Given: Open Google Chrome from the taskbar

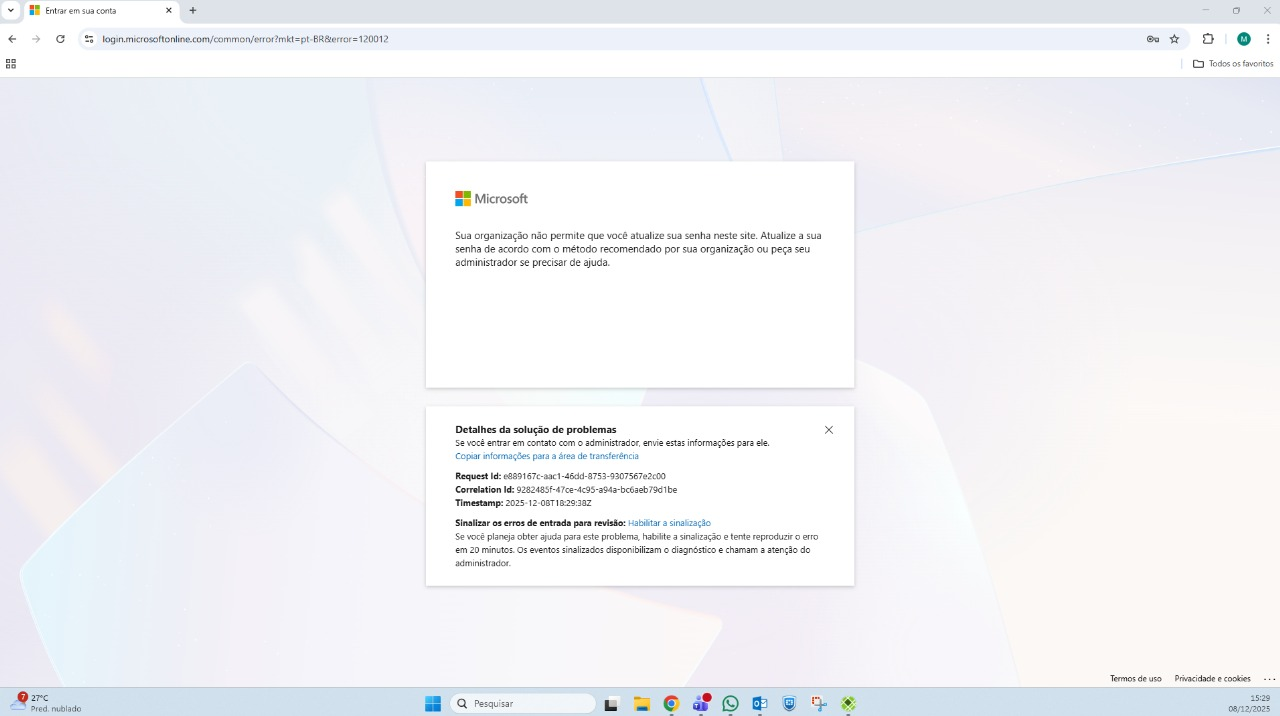Looking at the screenshot, I should coord(671,704).
